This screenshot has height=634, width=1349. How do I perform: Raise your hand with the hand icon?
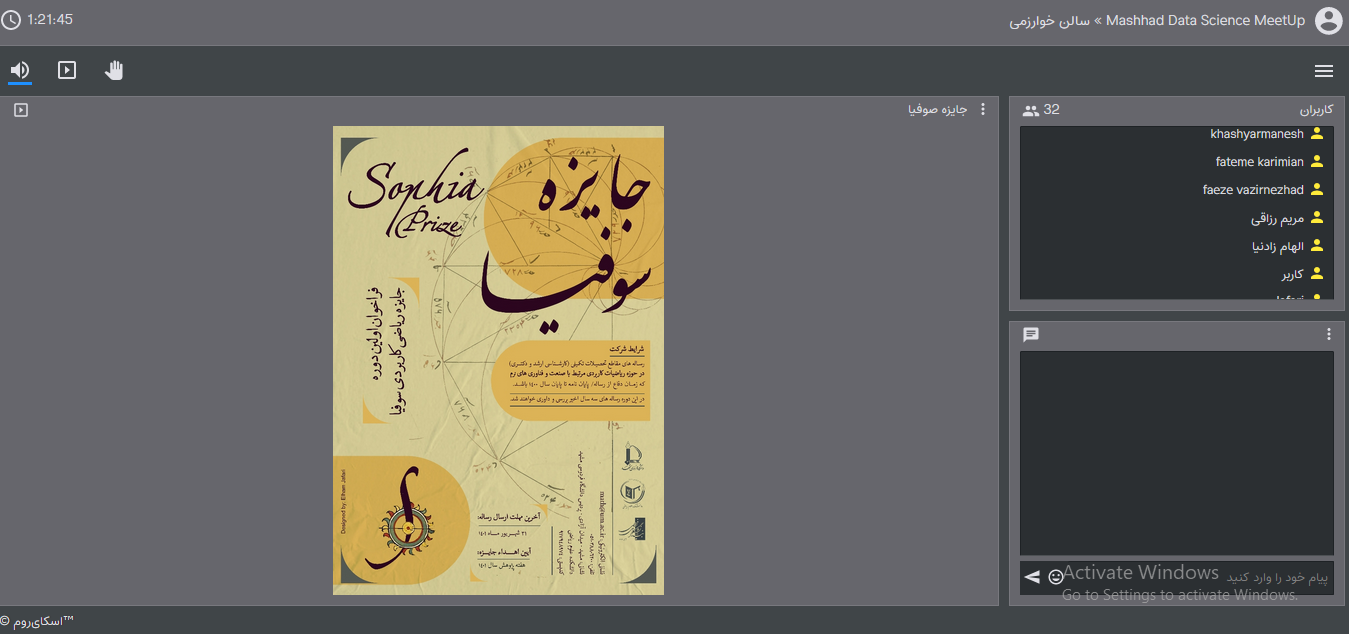point(114,70)
